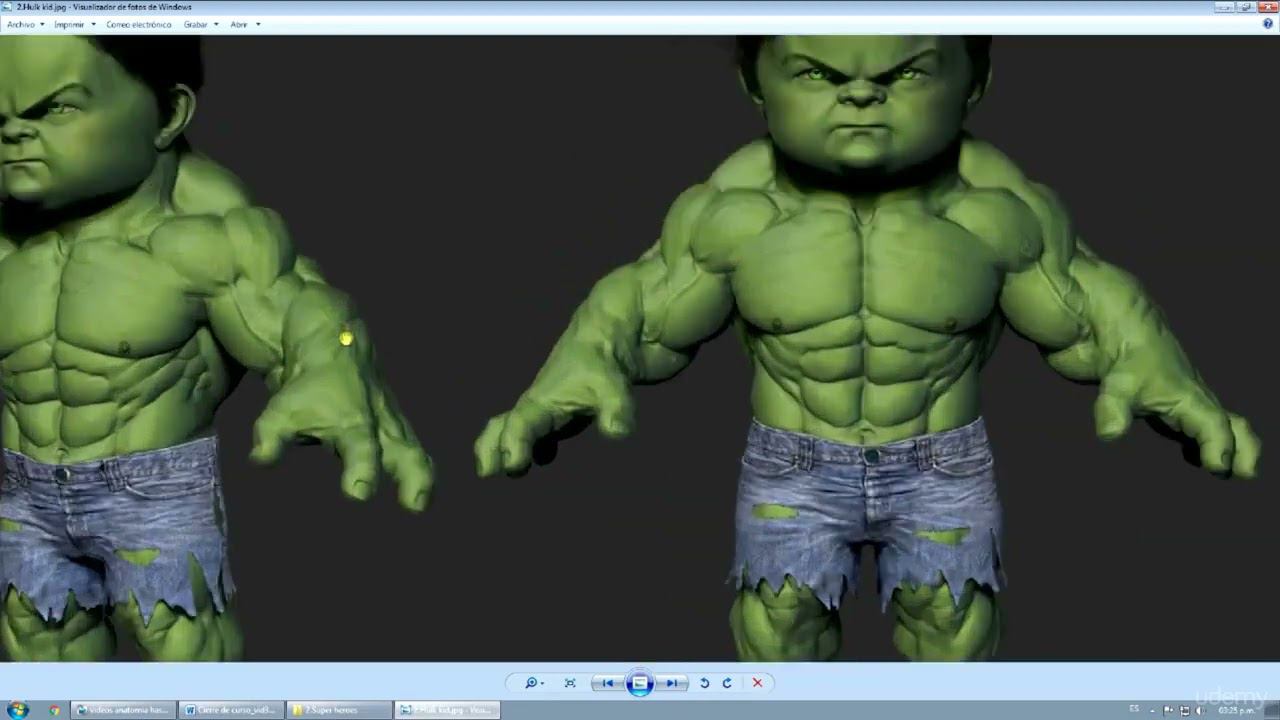Open the Windows Start menu
The width and height of the screenshot is (1280, 720).
click(18, 710)
